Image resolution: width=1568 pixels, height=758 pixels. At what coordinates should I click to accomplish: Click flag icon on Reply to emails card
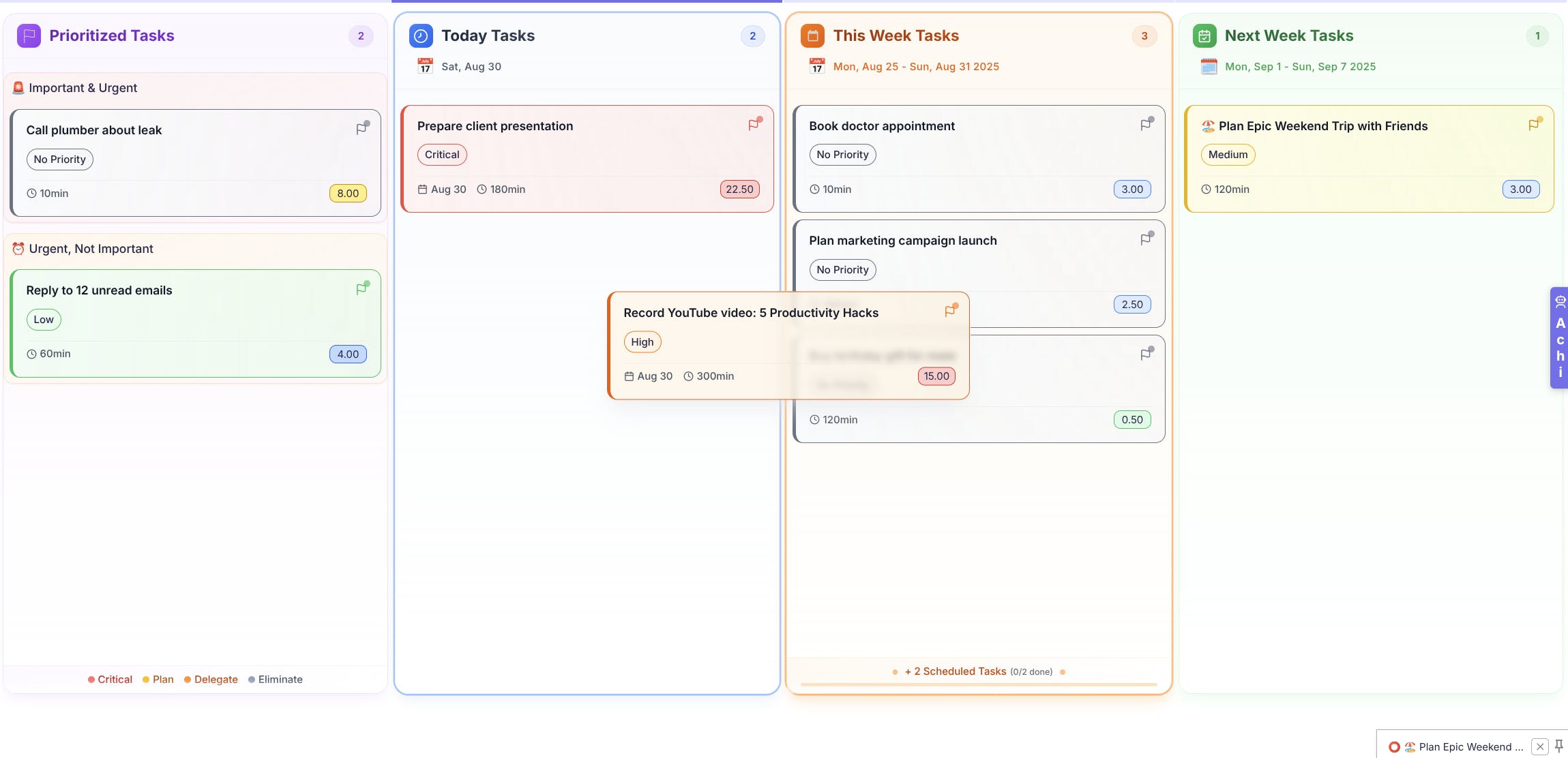point(361,289)
